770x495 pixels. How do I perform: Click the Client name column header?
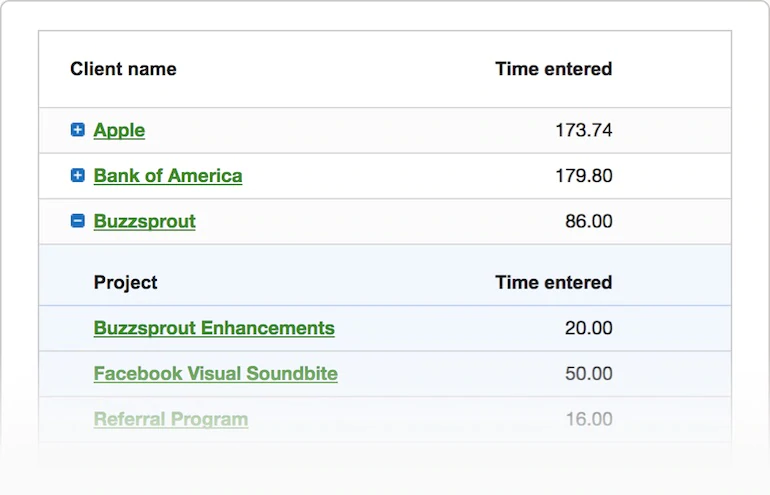pos(123,69)
